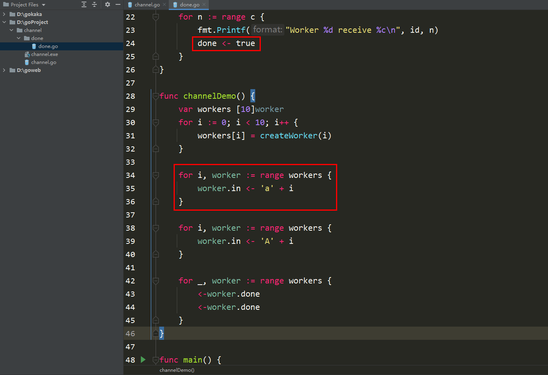Click line number 24 in gutter
The width and height of the screenshot is (548, 375).
pos(130,43)
